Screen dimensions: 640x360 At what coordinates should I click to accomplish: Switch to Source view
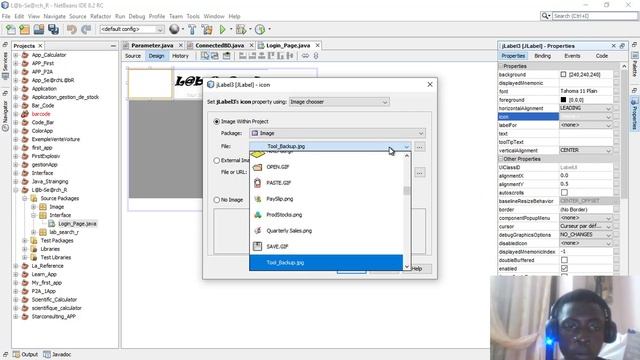click(133, 56)
